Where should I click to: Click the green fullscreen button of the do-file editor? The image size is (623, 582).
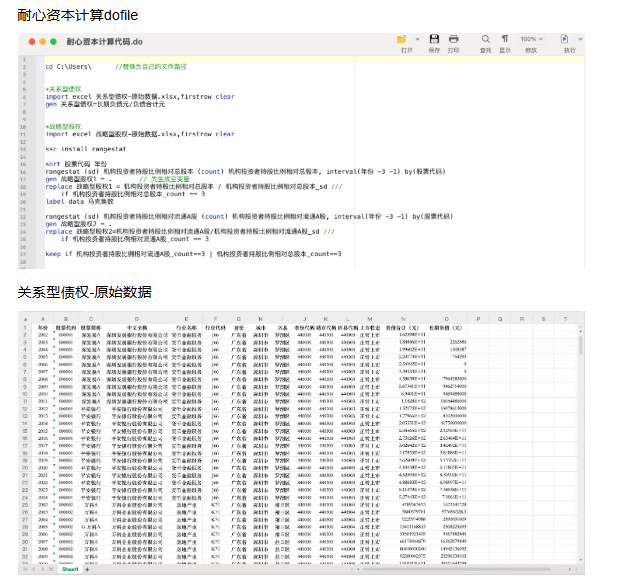[53, 41]
